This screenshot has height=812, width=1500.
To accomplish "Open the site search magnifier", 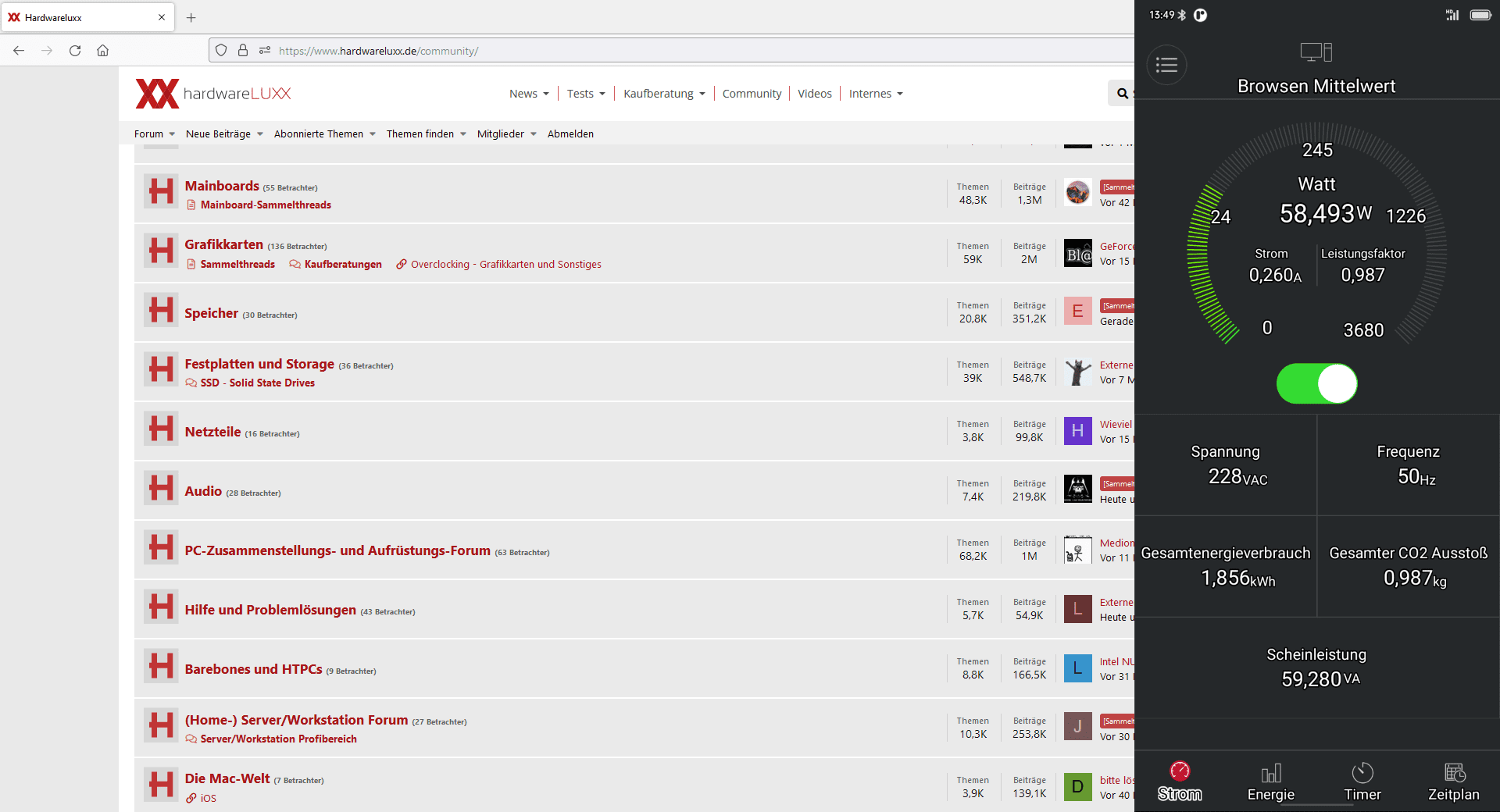I will coord(1123,94).
